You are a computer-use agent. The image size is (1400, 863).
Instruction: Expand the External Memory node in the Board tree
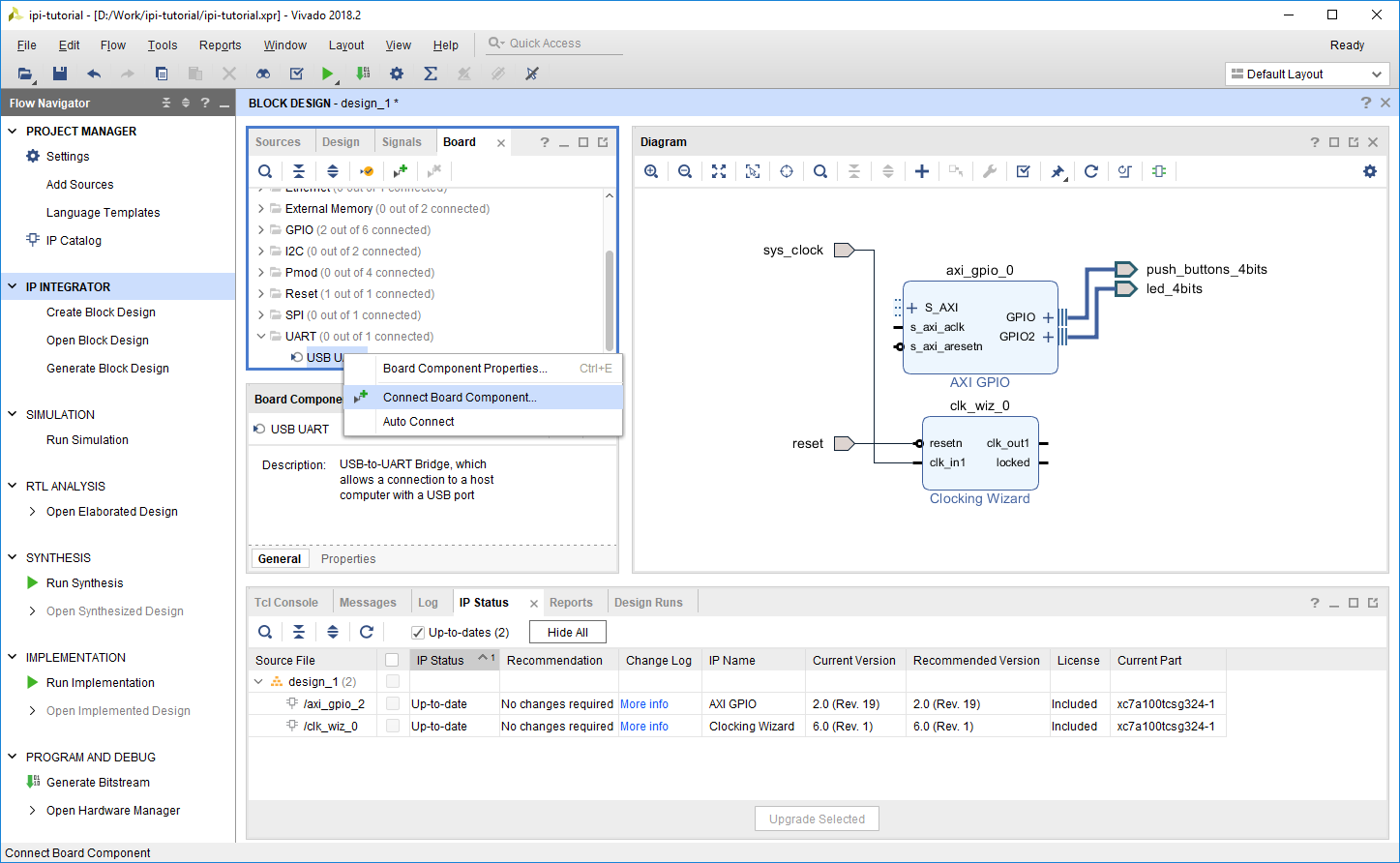pos(261,209)
